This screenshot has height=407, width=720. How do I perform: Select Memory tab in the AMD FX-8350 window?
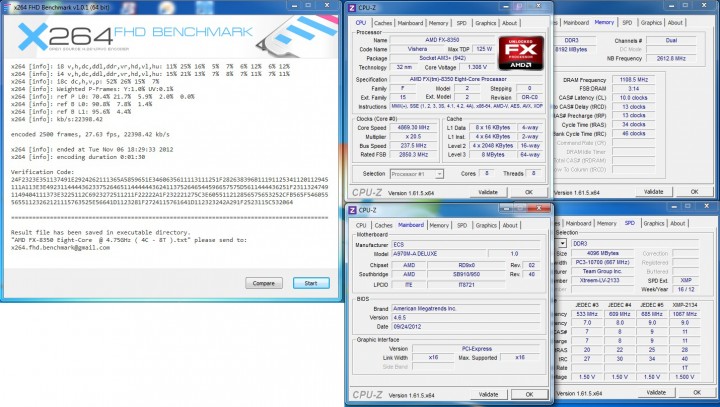[x=438, y=23]
